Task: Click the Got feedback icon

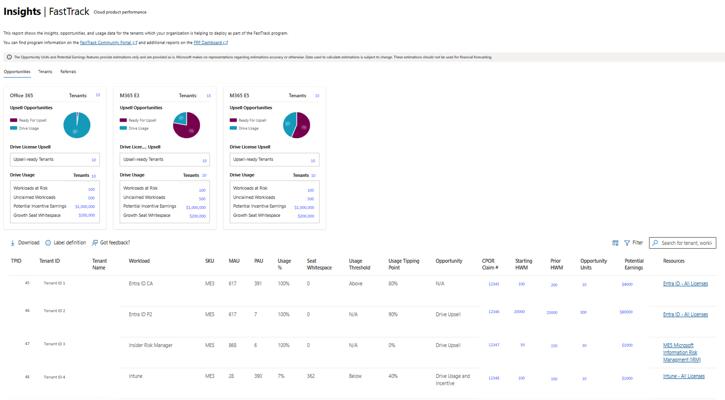Action: tap(95, 243)
